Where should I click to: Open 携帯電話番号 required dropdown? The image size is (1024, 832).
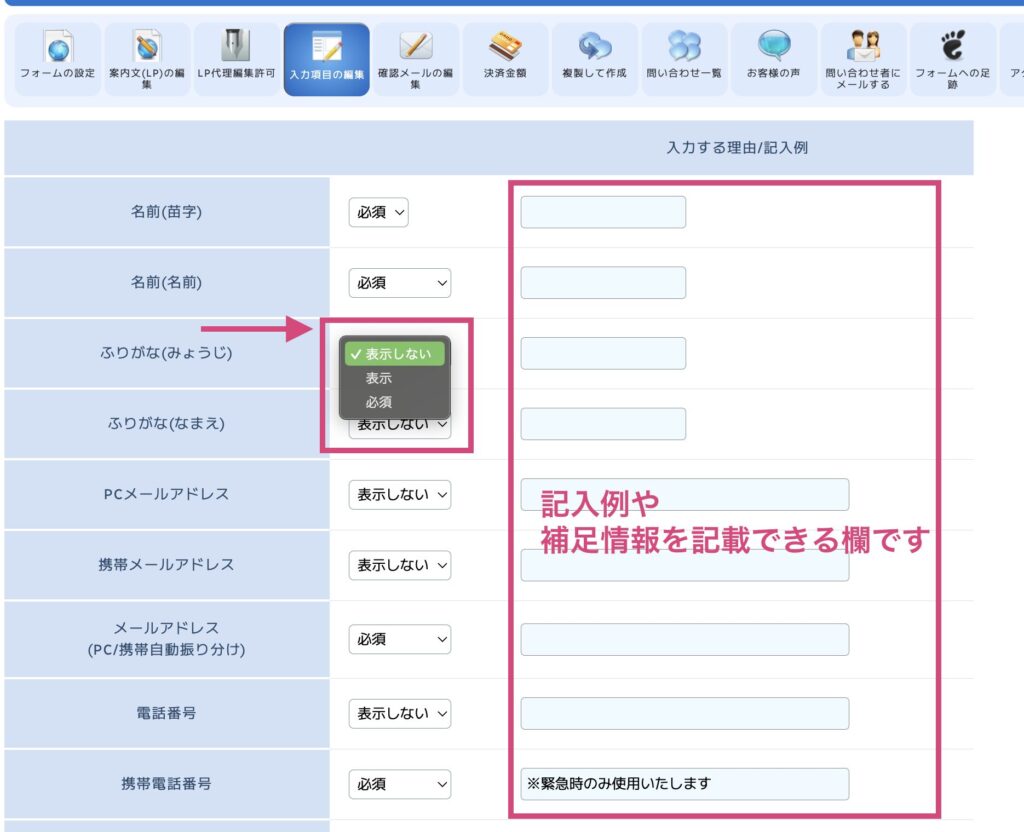pyautogui.click(x=399, y=785)
